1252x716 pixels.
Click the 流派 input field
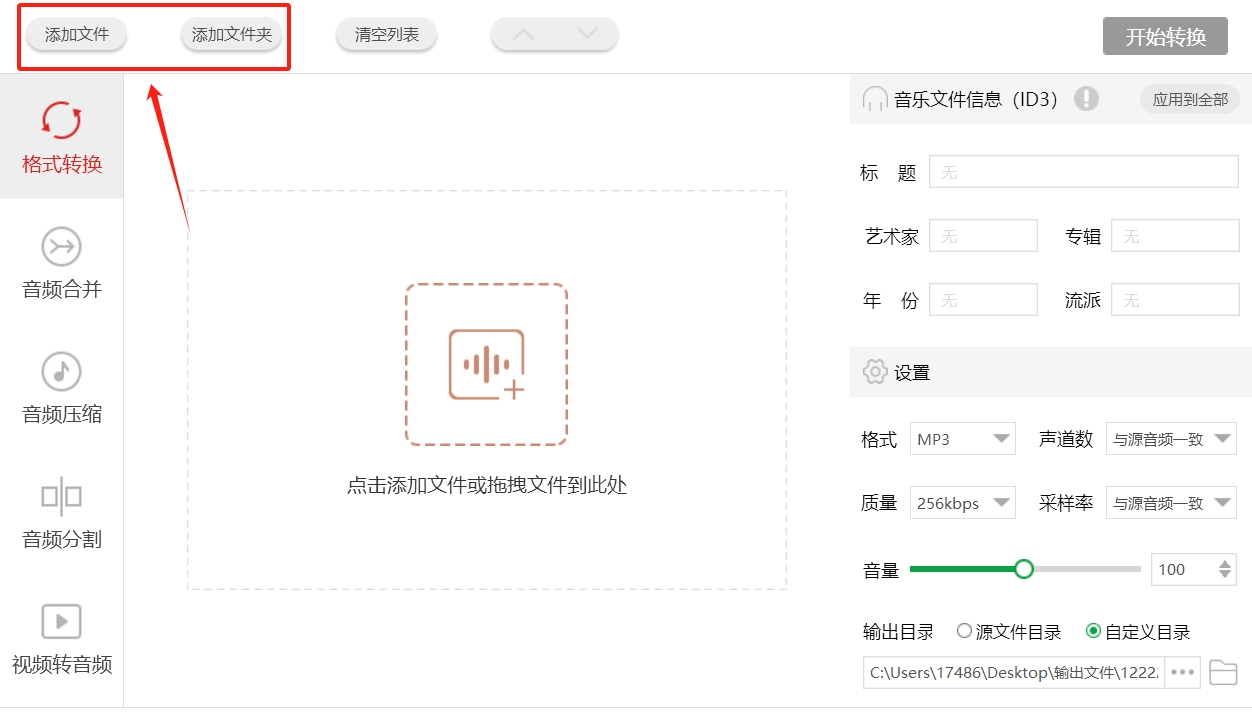pos(1176,300)
